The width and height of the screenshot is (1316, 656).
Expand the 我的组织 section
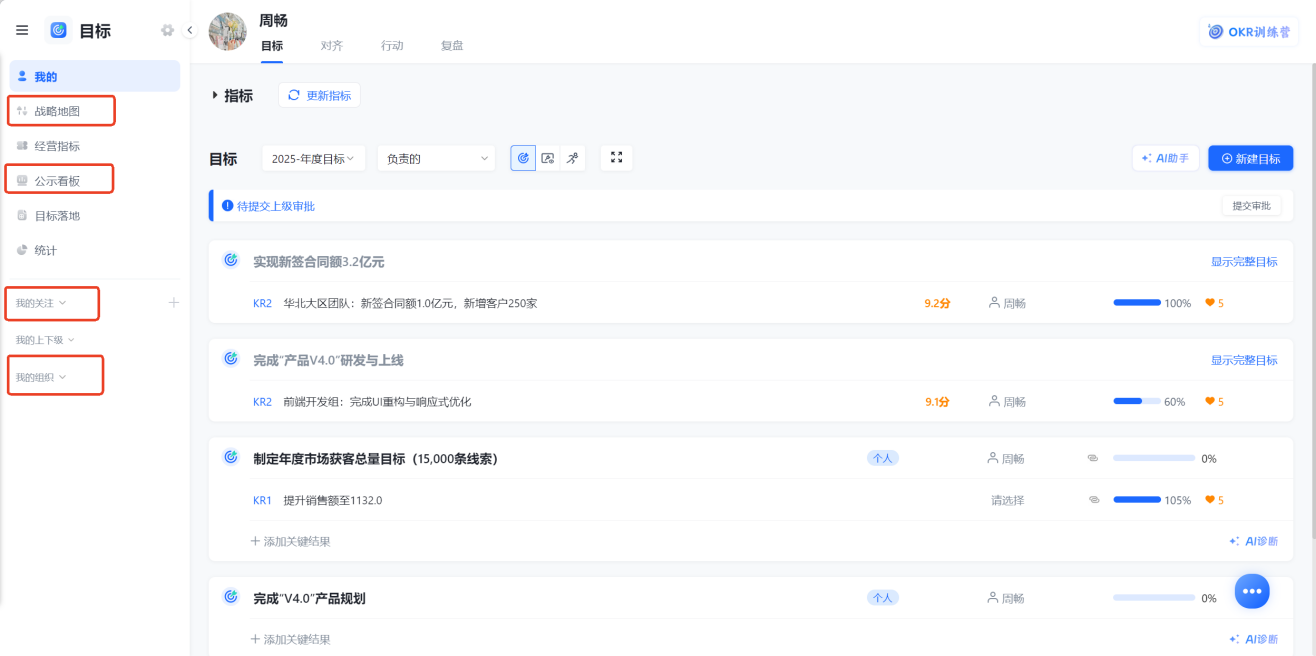point(40,377)
